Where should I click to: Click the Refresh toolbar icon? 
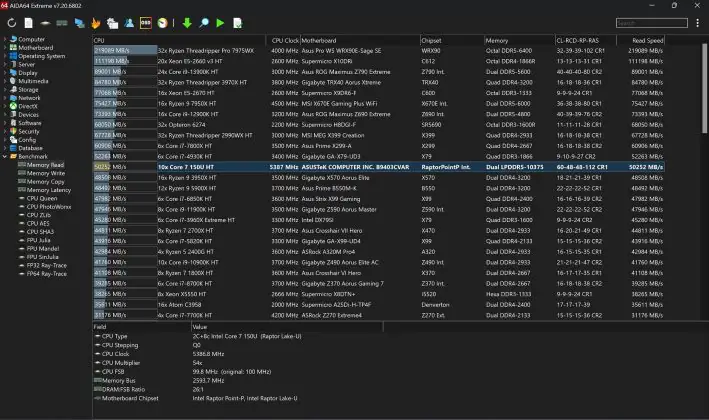[x=12, y=23]
